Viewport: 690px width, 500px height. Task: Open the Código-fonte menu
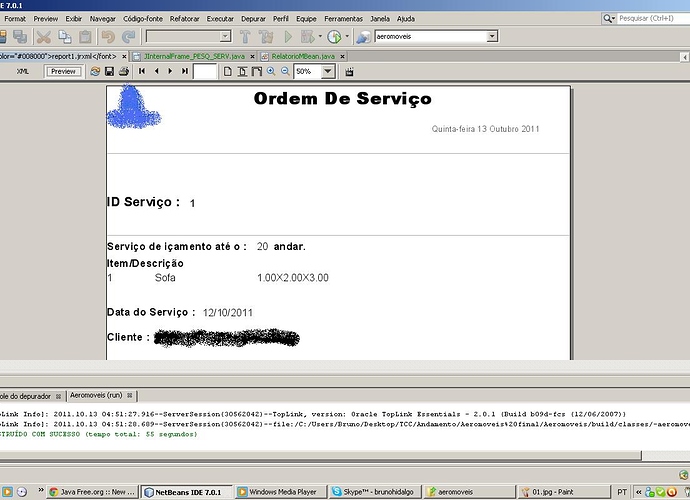click(x=143, y=19)
